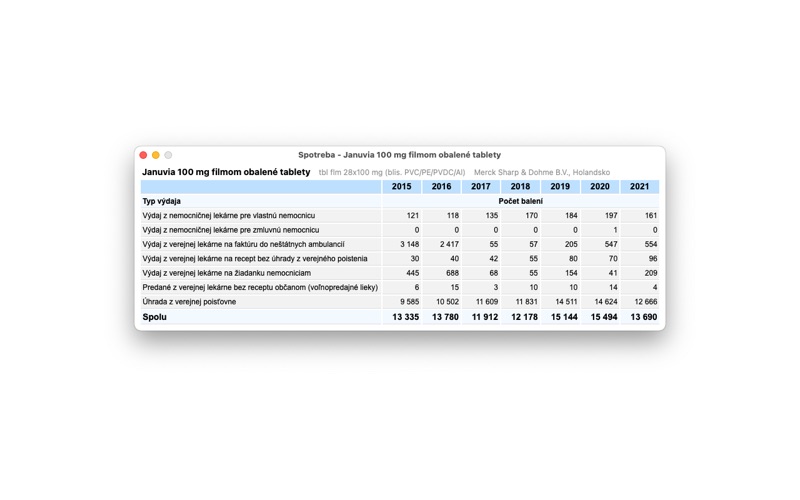Viewport: 800px width, 500px height.
Task: Select the 2015 column header
Action: 402,187
